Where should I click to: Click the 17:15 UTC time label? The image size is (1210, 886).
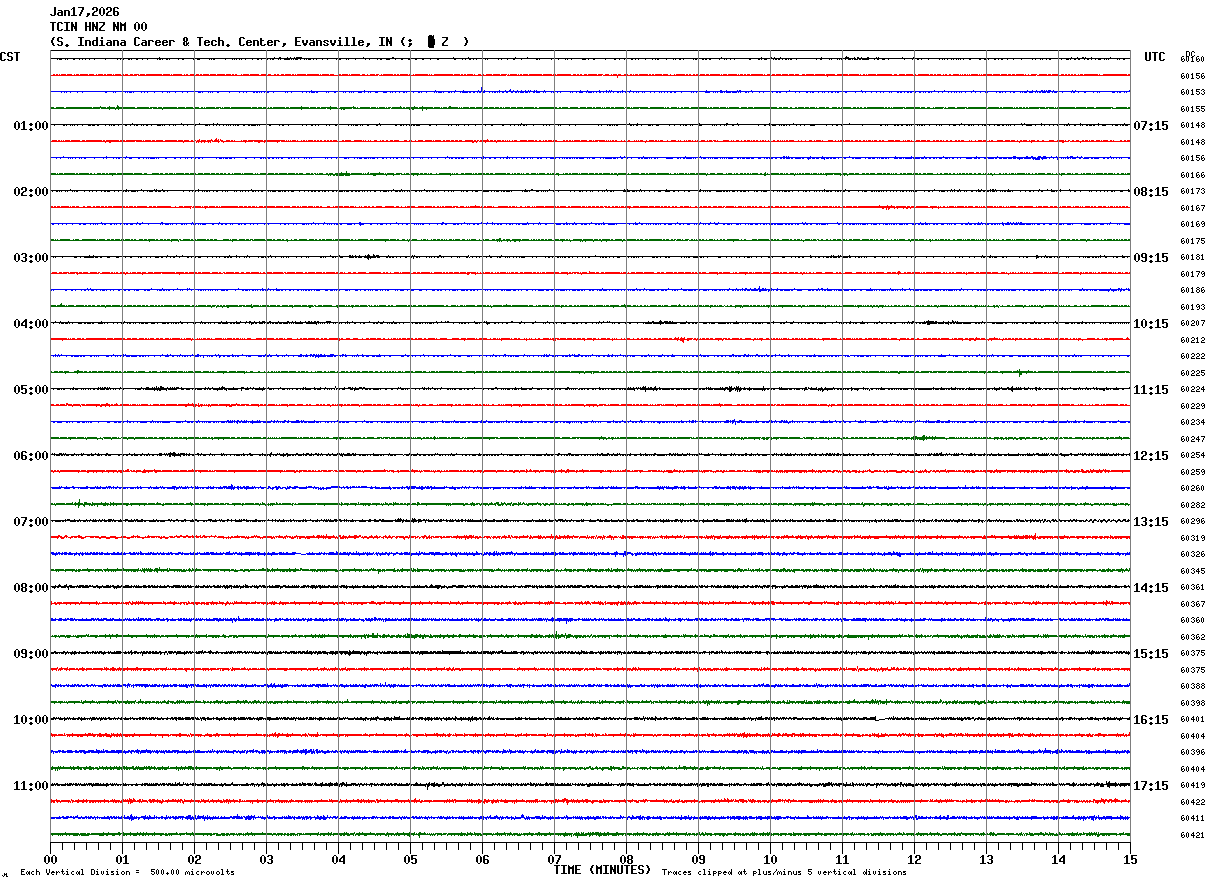point(1151,786)
